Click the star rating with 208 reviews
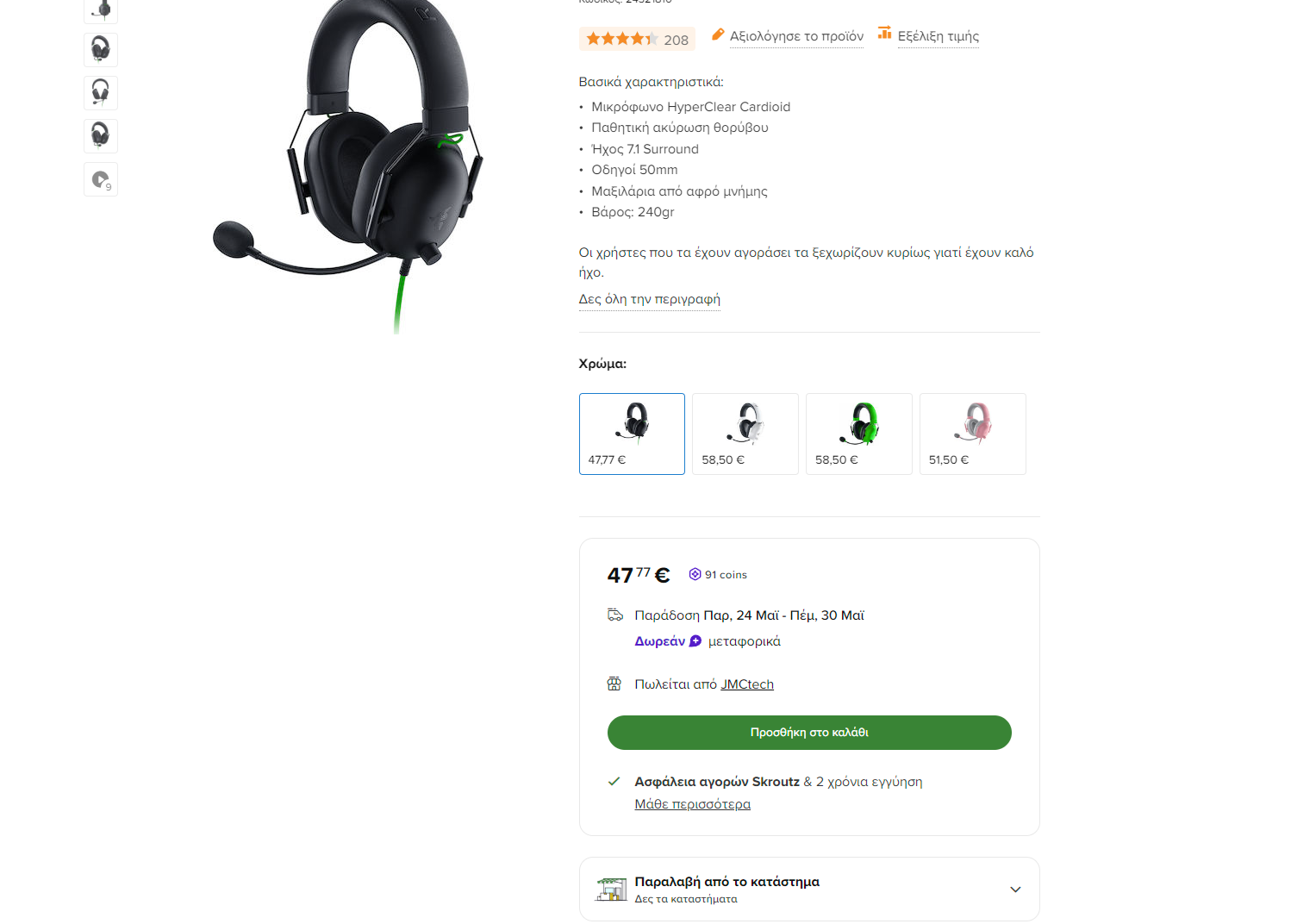The width and height of the screenshot is (1297, 924). (x=637, y=39)
